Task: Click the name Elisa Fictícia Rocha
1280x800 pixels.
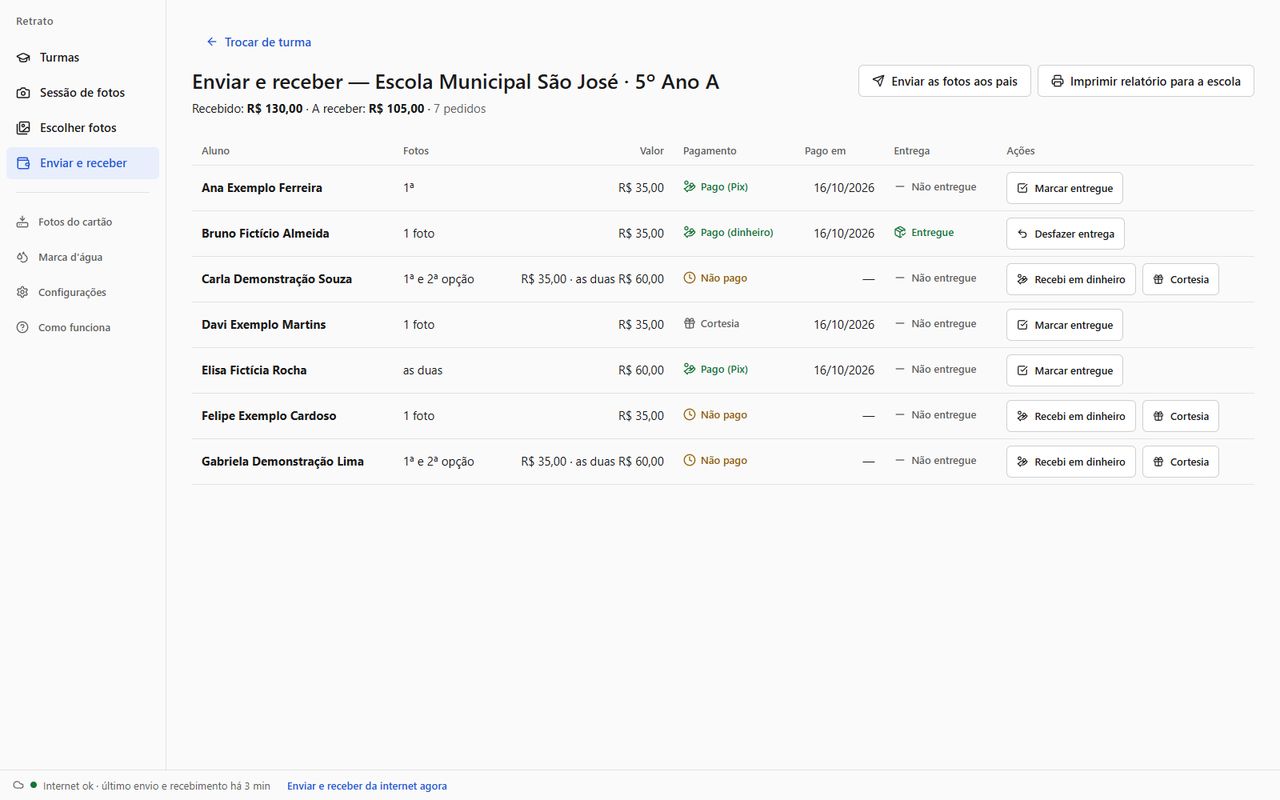Action: click(254, 370)
